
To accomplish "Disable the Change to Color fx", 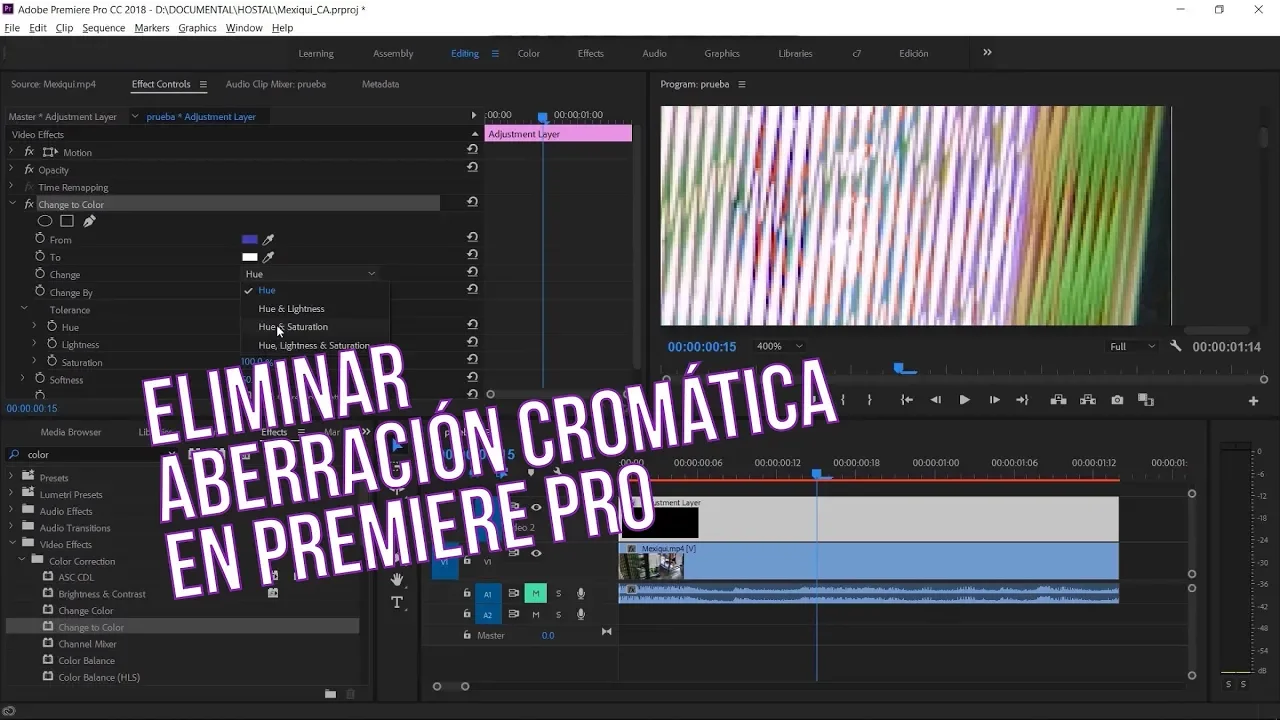I will (x=29, y=204).
